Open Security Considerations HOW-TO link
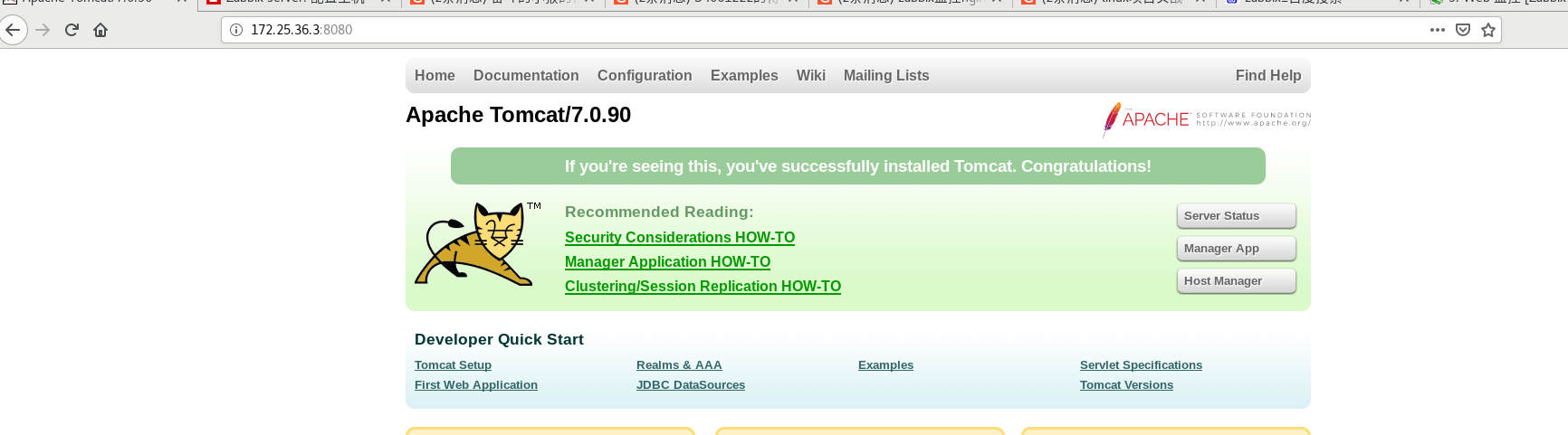Image resolution: width=1568 pixels, height=435 pixels. coord(680,238)
